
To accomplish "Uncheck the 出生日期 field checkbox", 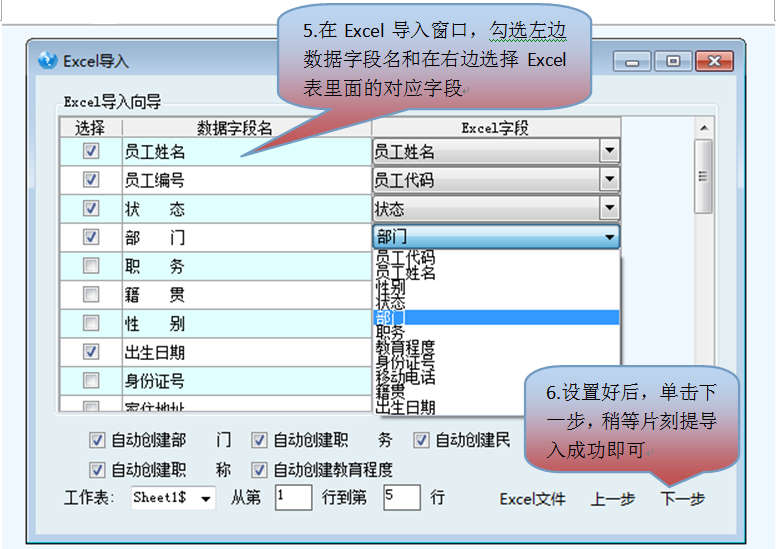I will pyautogui.click(x=91, y=351).
